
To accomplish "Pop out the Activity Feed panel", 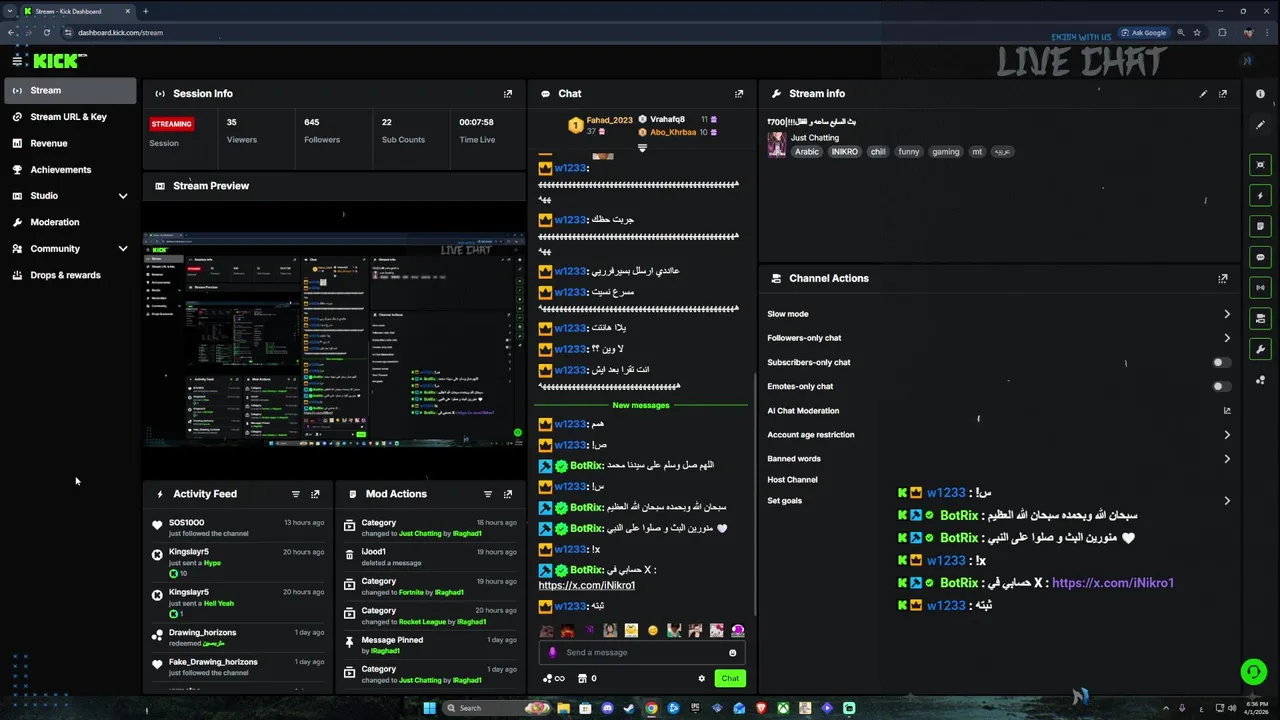I will (x=315, y=494).
